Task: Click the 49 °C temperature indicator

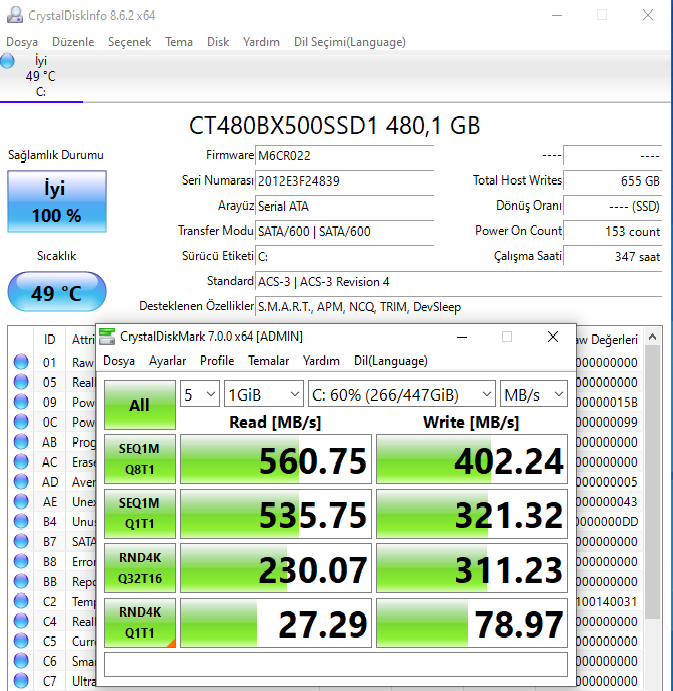Action: click(56, 293)
